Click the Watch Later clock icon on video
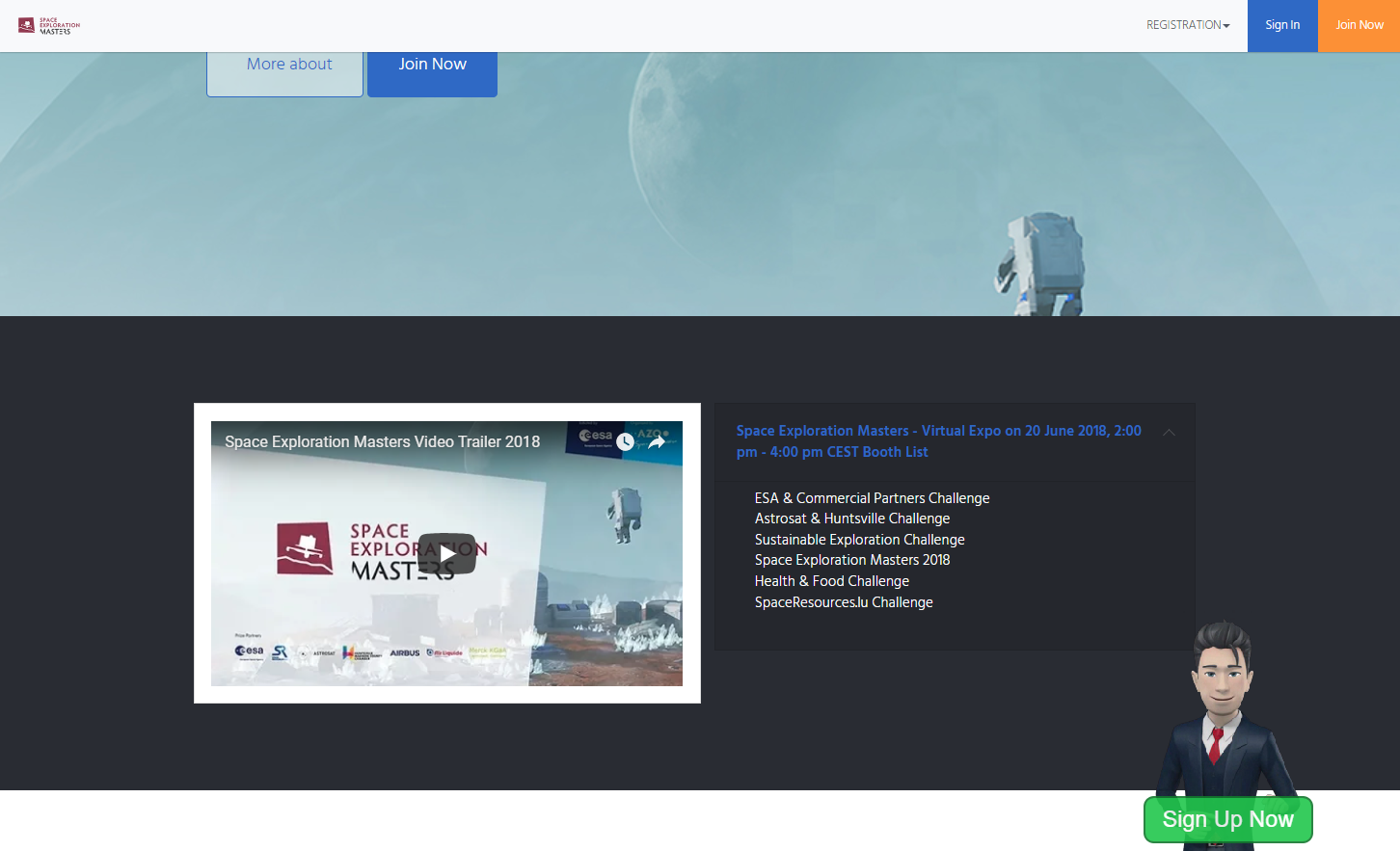The height and width of the screenshot is (851, 1400). coord(625,442)
